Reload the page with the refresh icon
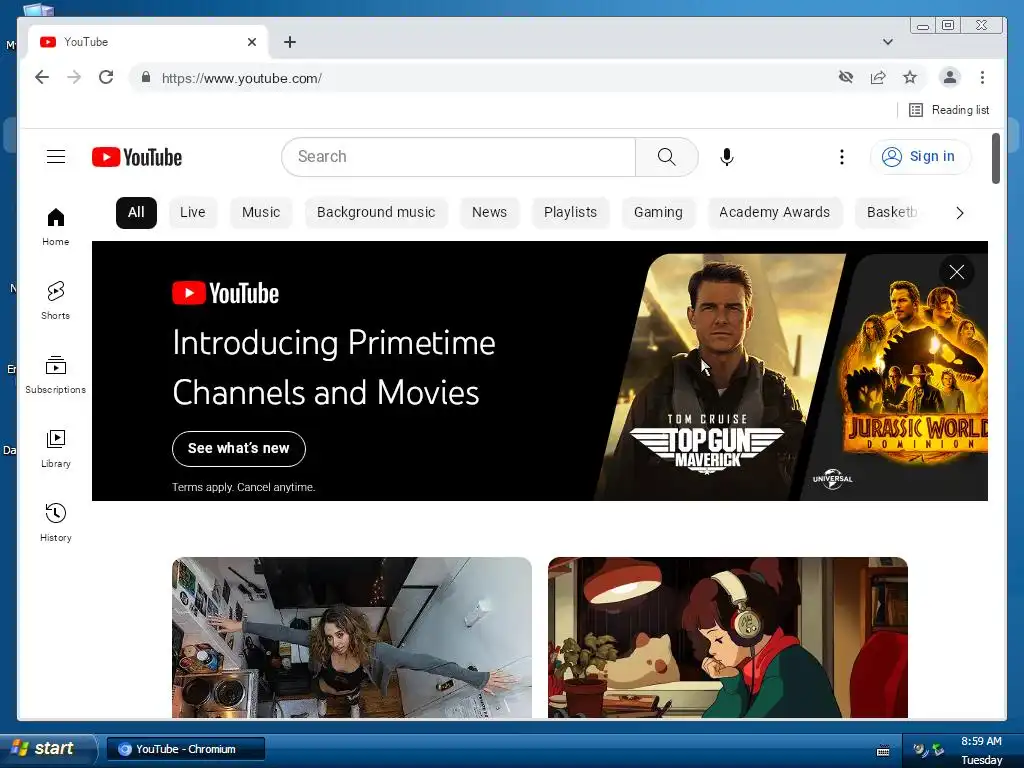The width and height of the screenshot is (1024, 768). click(x=106, y=78)
